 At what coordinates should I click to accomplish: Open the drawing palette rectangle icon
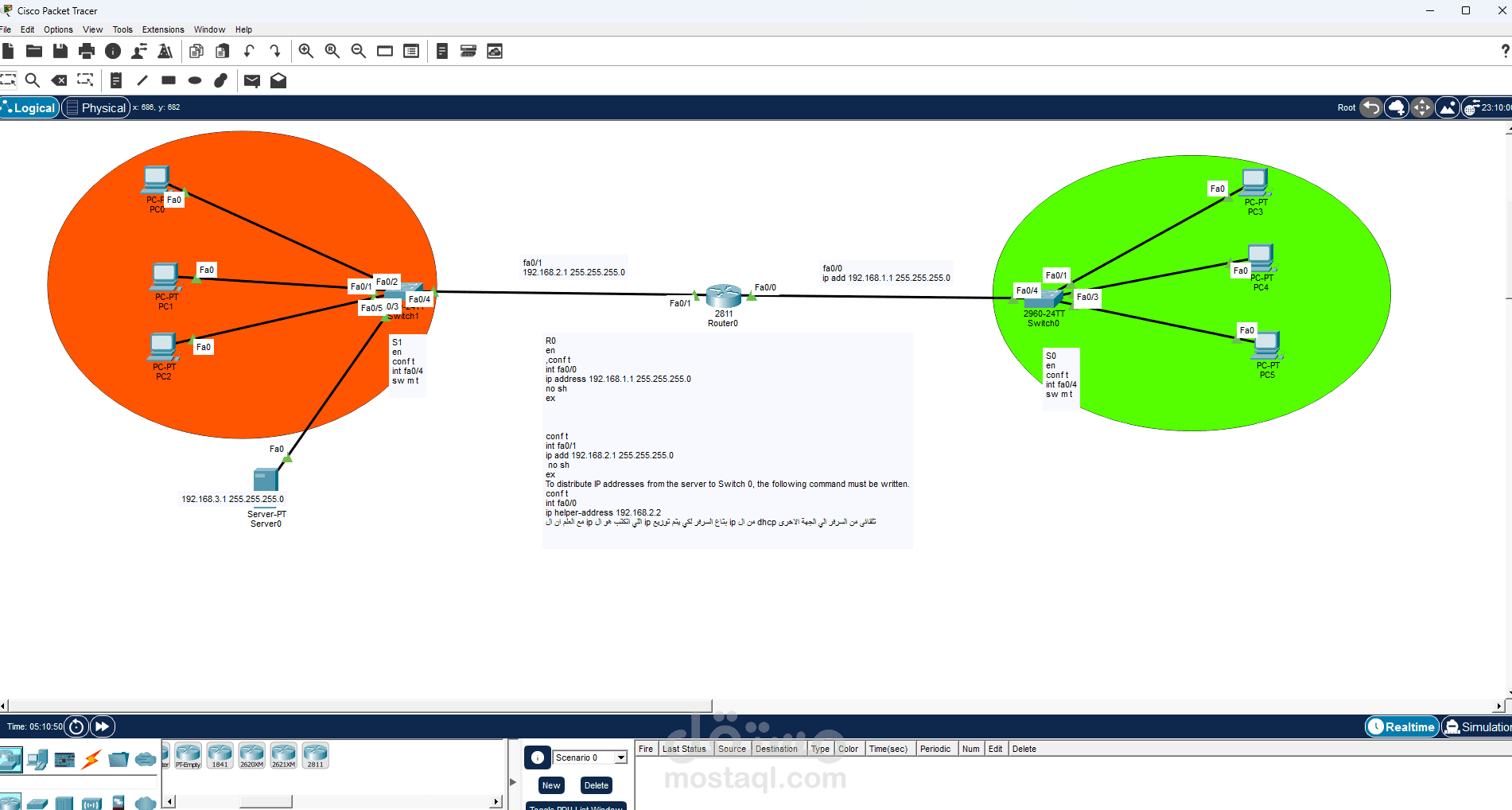point(385,51)
